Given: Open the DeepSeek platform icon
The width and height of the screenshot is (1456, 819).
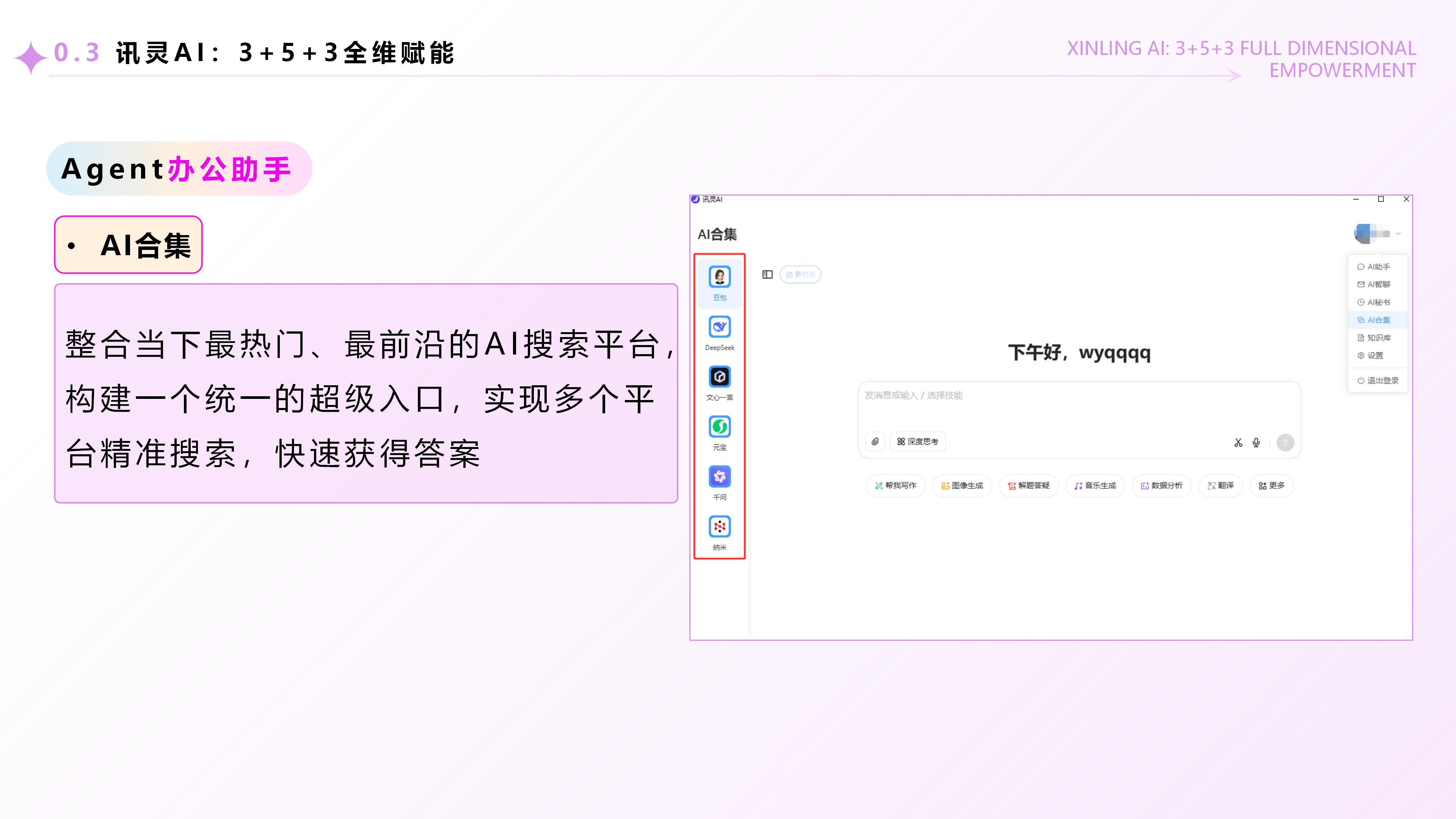Looking at the screenshot, I should click(720, 327).
